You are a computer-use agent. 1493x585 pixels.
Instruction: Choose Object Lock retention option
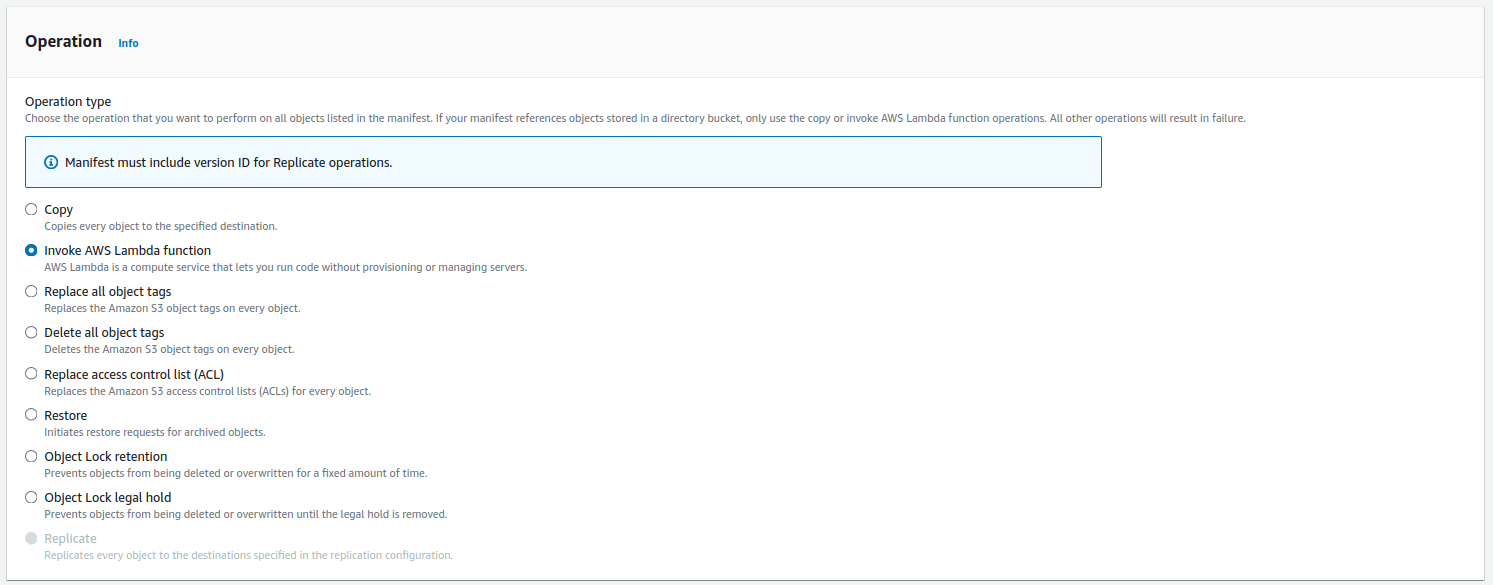[x=31, y=455]
